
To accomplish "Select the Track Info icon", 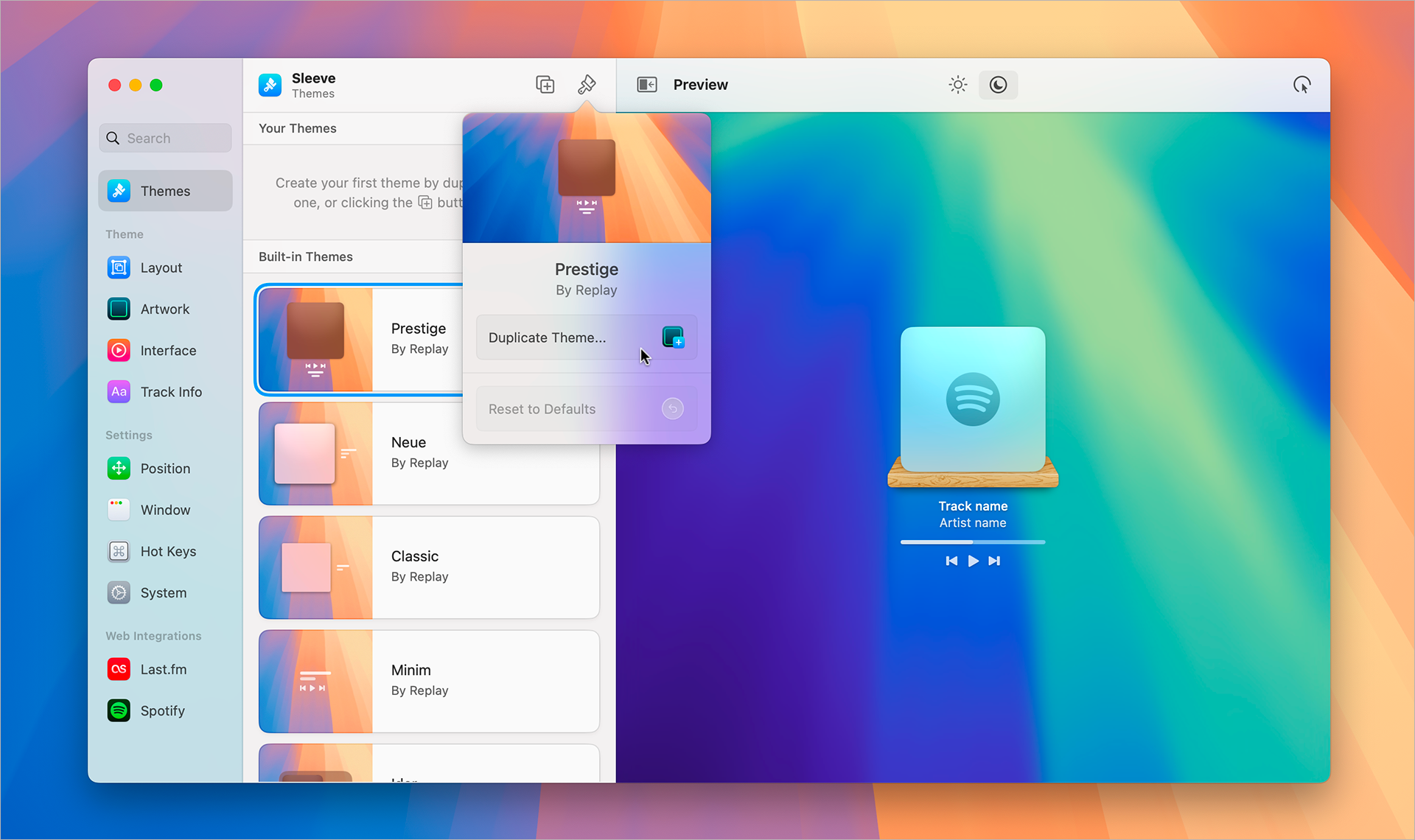I will (119, 391).
